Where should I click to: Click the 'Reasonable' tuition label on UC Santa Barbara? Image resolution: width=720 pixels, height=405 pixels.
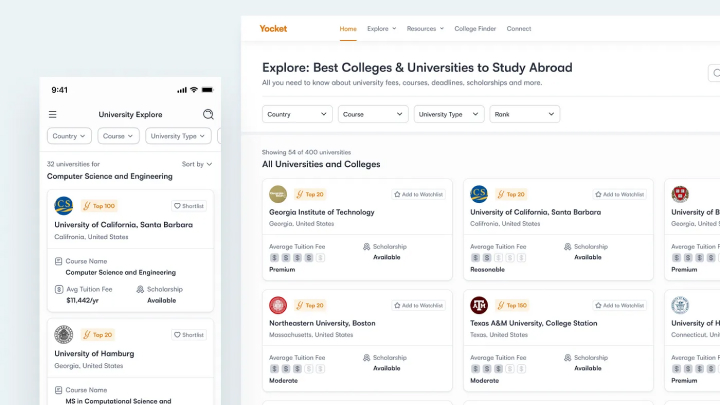(487, 270)
